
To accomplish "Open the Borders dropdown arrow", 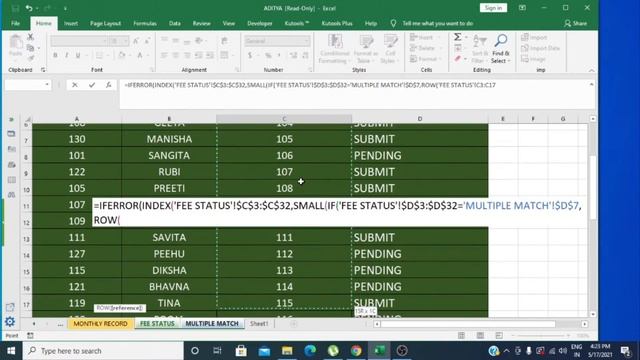I will click(107, 55).
